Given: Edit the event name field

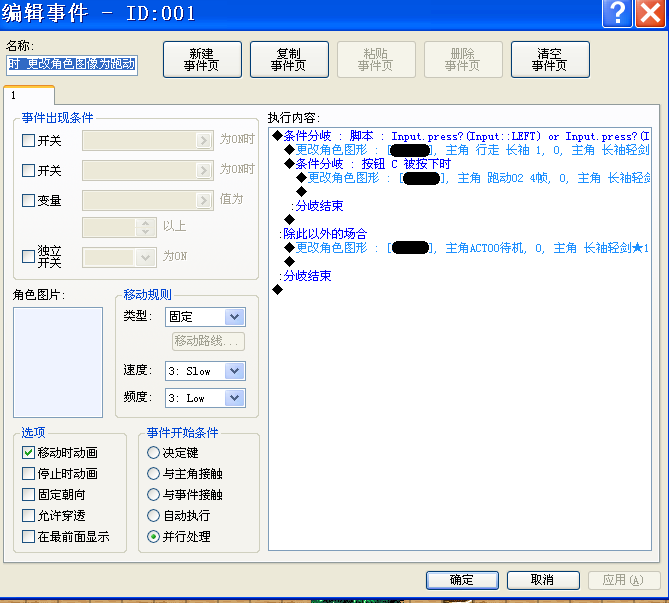Looking at the screenshot, I should pos(72,64).
